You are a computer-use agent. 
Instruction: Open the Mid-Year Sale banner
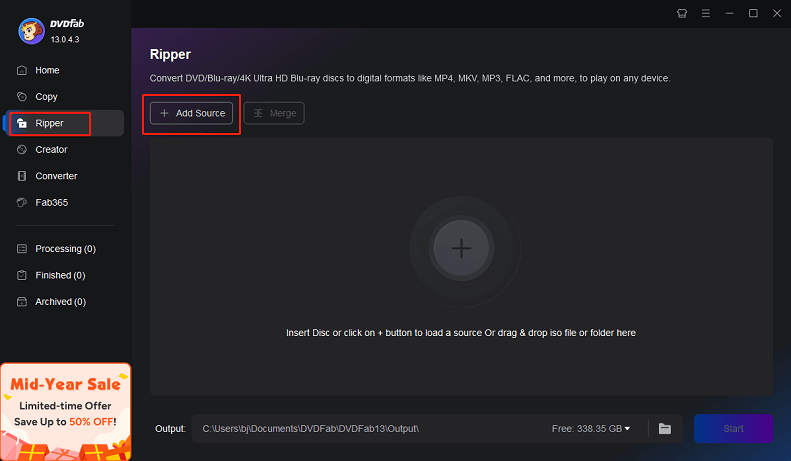coord(66,412)
